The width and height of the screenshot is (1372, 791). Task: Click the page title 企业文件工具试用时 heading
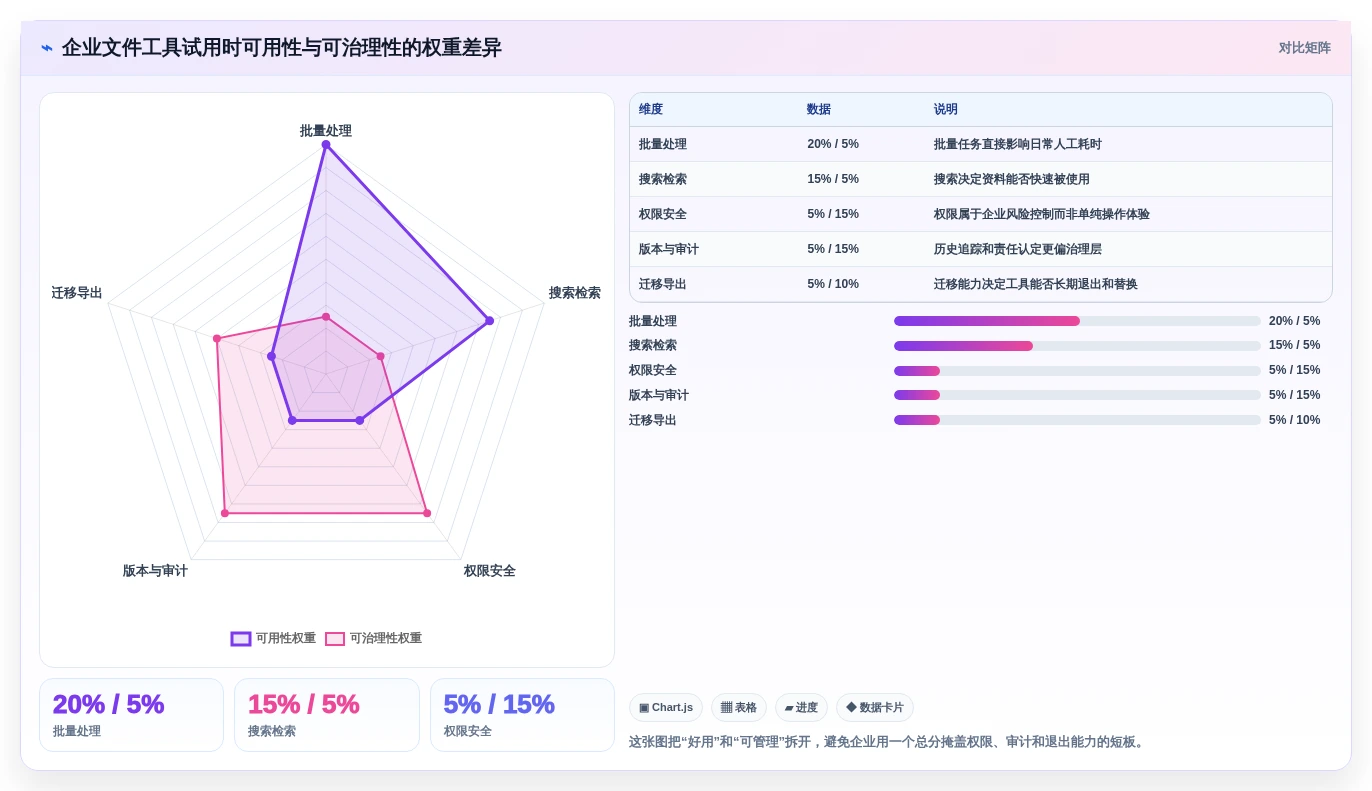point(282,48)
